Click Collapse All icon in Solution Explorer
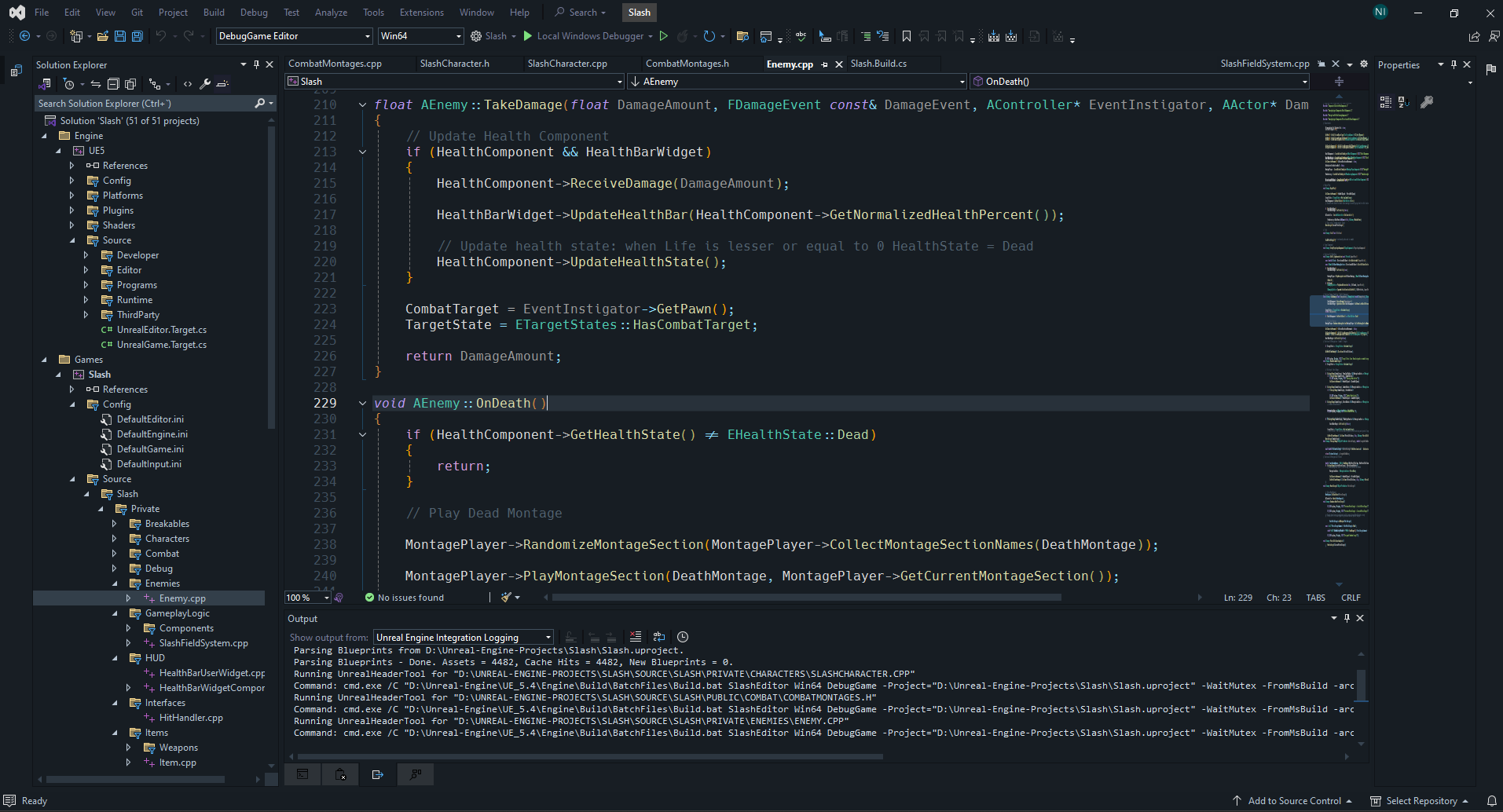Image resolution: width=1503 pixels, height=812 pixels. (113, 84)
